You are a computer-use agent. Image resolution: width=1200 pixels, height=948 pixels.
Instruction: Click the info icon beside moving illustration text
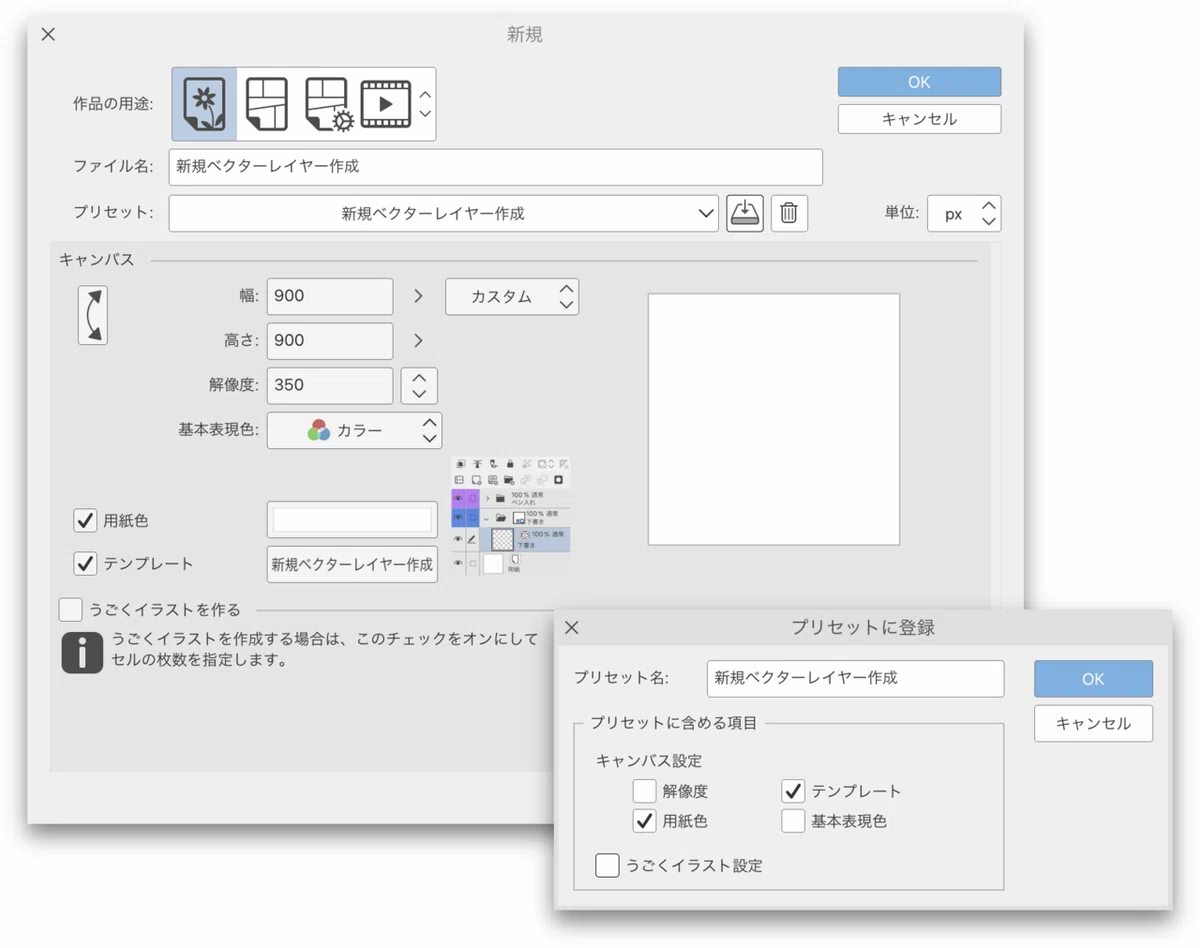[x=82, y=651]
